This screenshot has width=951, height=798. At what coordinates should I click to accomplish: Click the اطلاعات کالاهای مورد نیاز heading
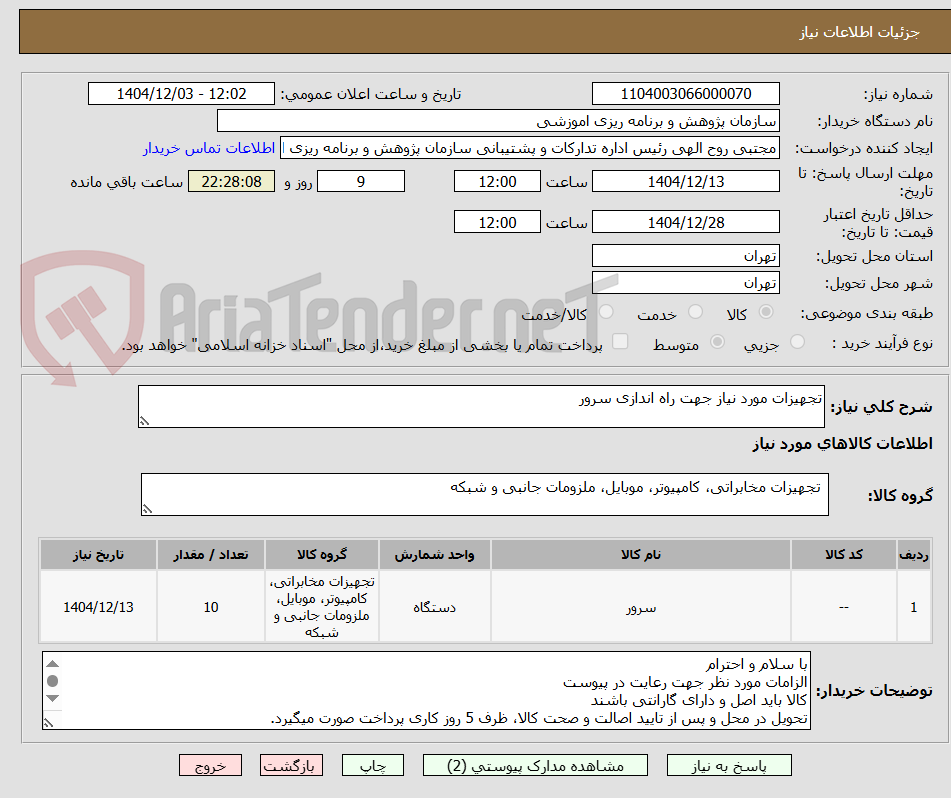[x=842, y=444]
